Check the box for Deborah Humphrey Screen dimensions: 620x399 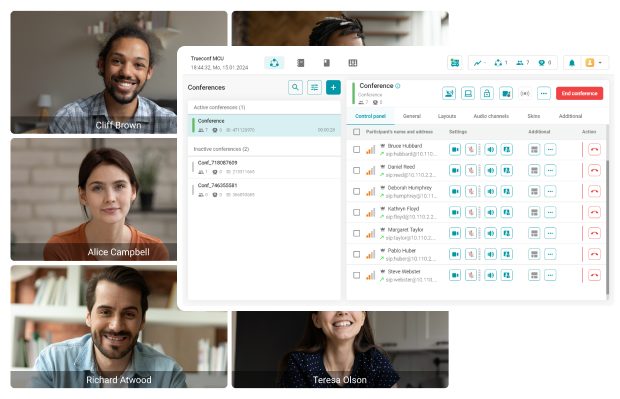(x=356, y=191)
